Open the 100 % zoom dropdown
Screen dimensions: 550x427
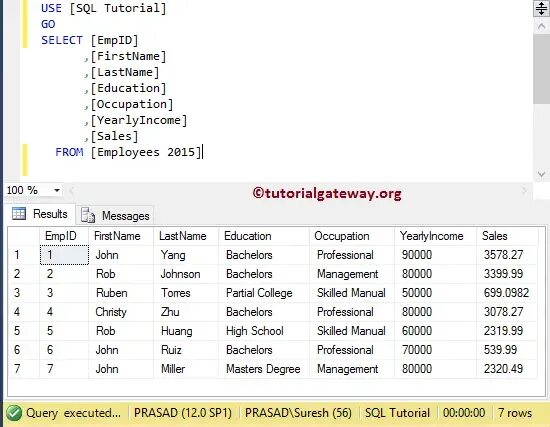tap(56, 191)
